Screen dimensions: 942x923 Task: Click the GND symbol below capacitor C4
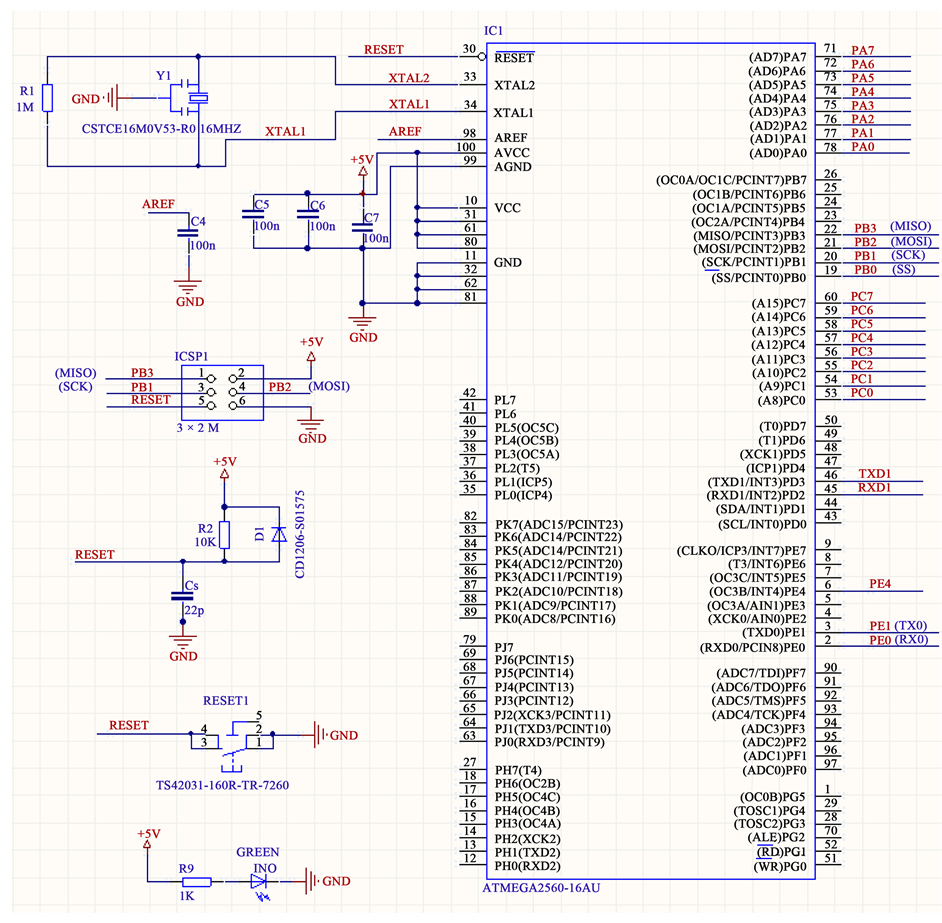[184, 288]
